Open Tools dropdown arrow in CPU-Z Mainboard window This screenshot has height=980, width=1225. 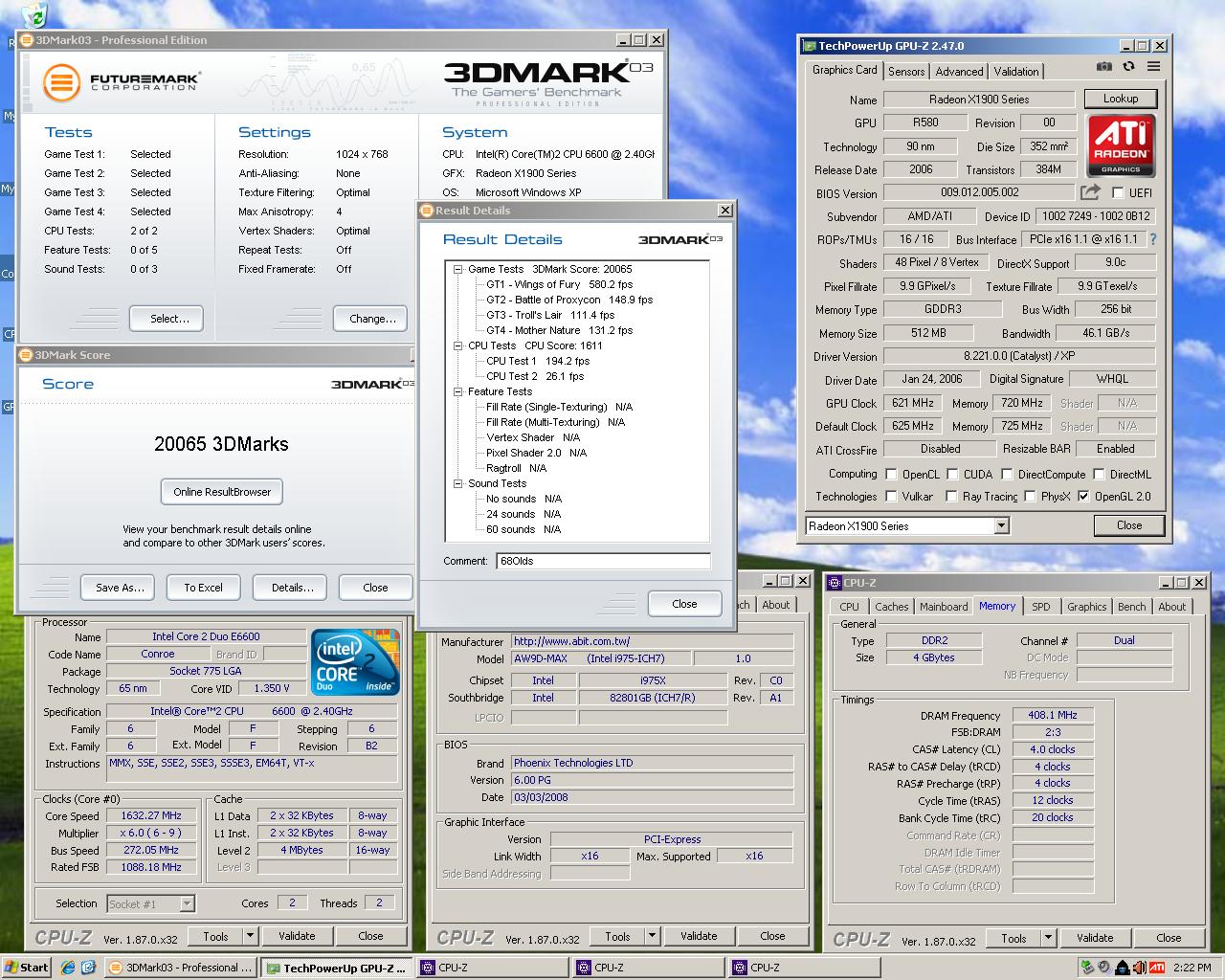pos(652,936)
